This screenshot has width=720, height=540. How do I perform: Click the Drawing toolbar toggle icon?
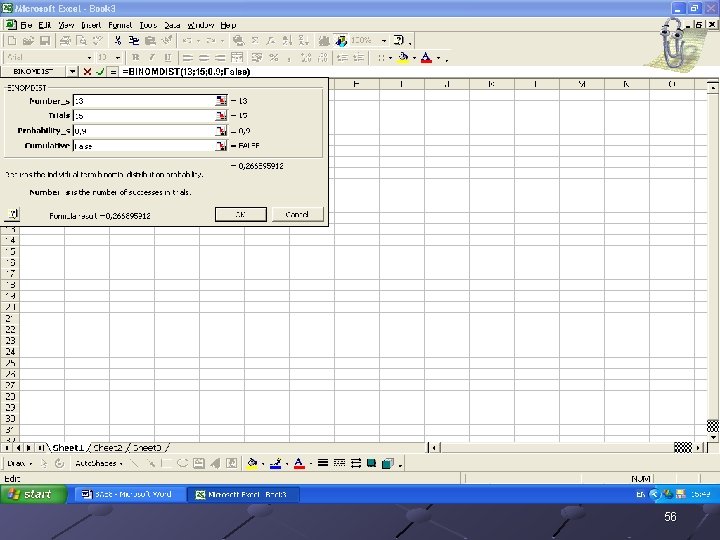(x=341, y=41)
